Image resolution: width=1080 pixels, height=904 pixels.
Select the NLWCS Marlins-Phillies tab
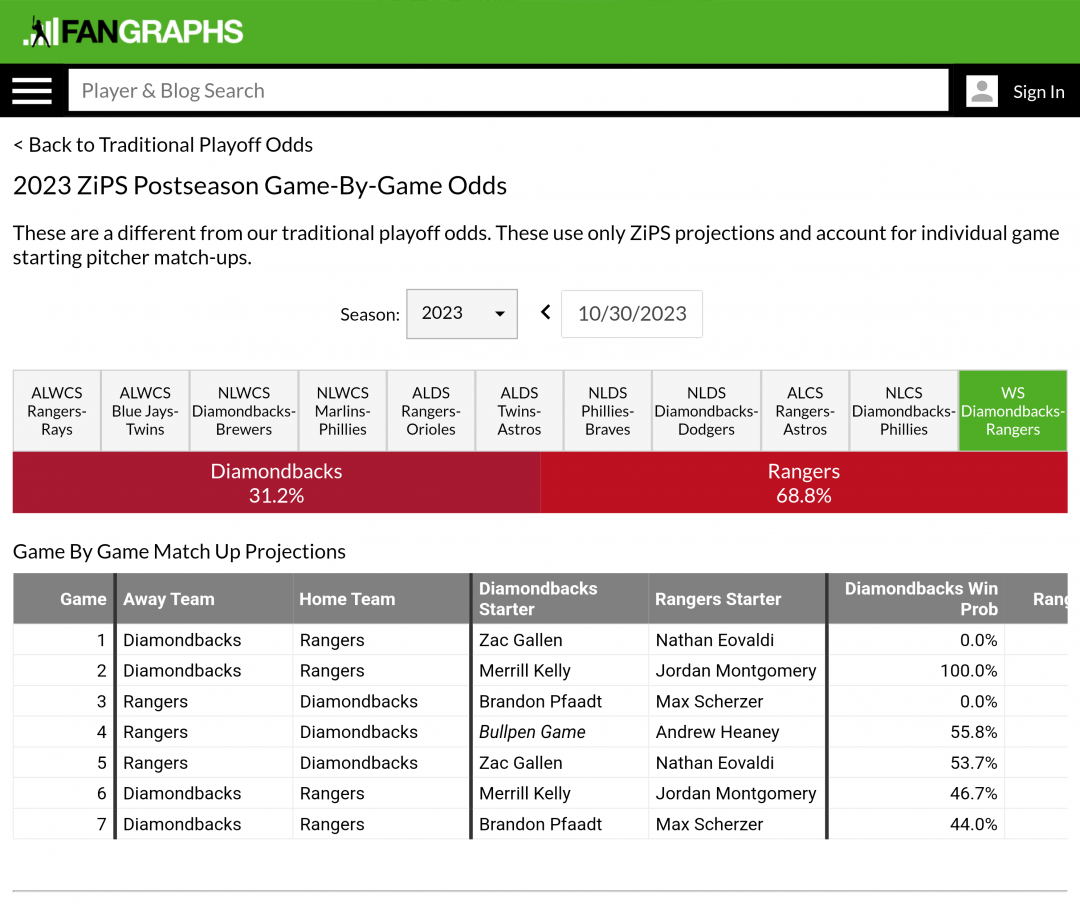tap(343, 411)
